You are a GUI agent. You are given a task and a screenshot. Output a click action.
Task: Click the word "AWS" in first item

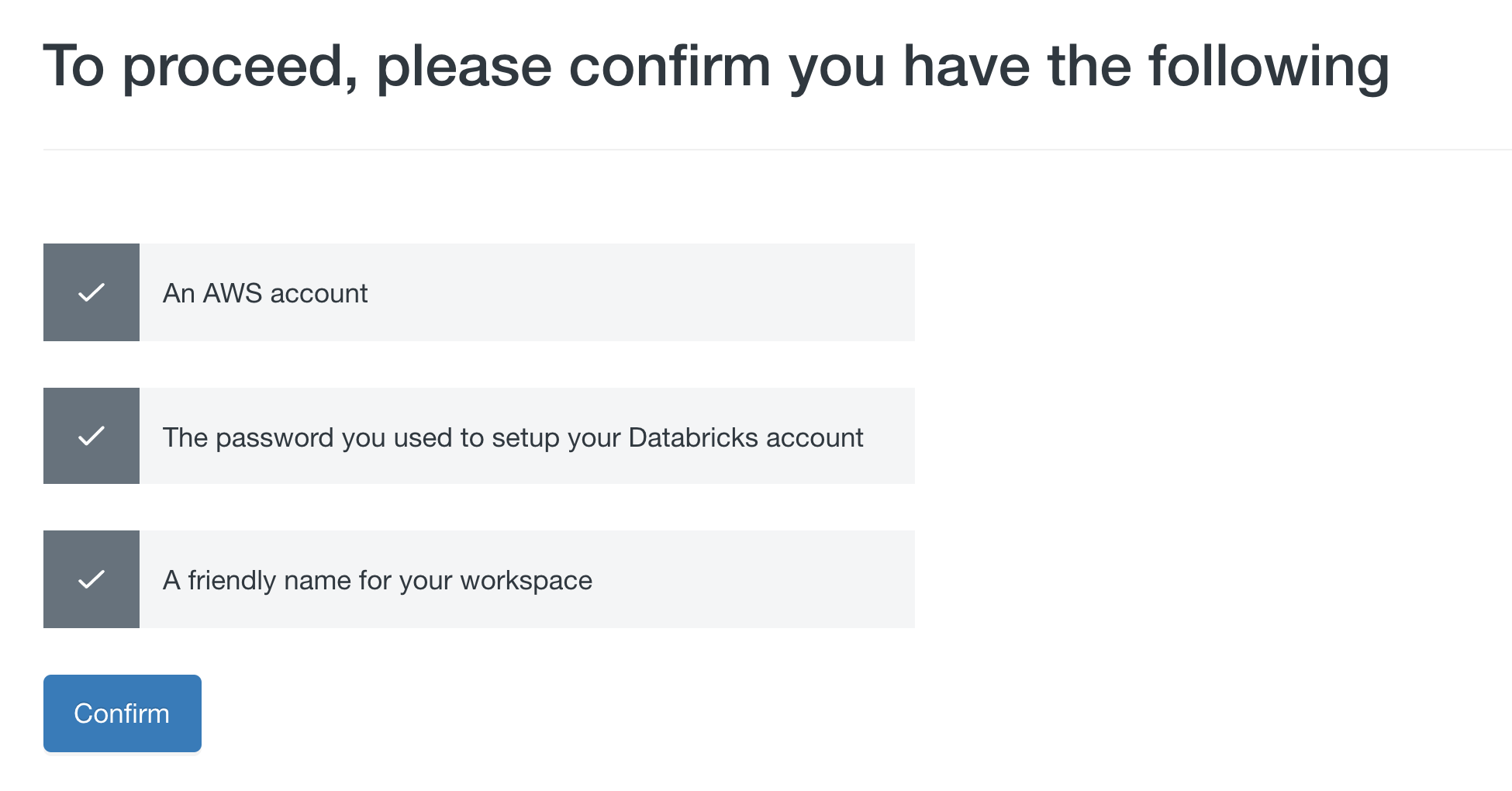click(x=233, y=294)
